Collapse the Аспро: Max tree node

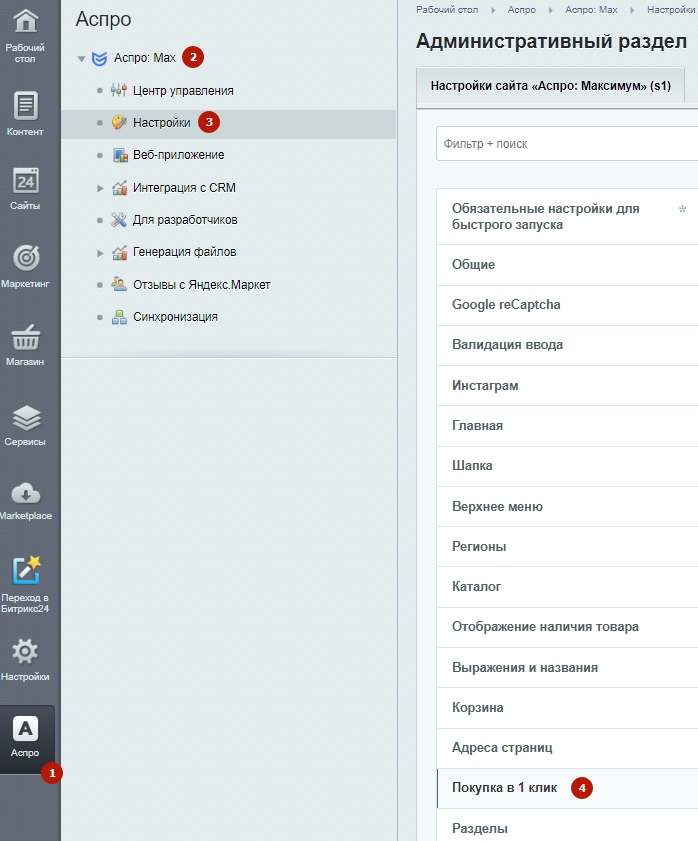click(82, 58)
